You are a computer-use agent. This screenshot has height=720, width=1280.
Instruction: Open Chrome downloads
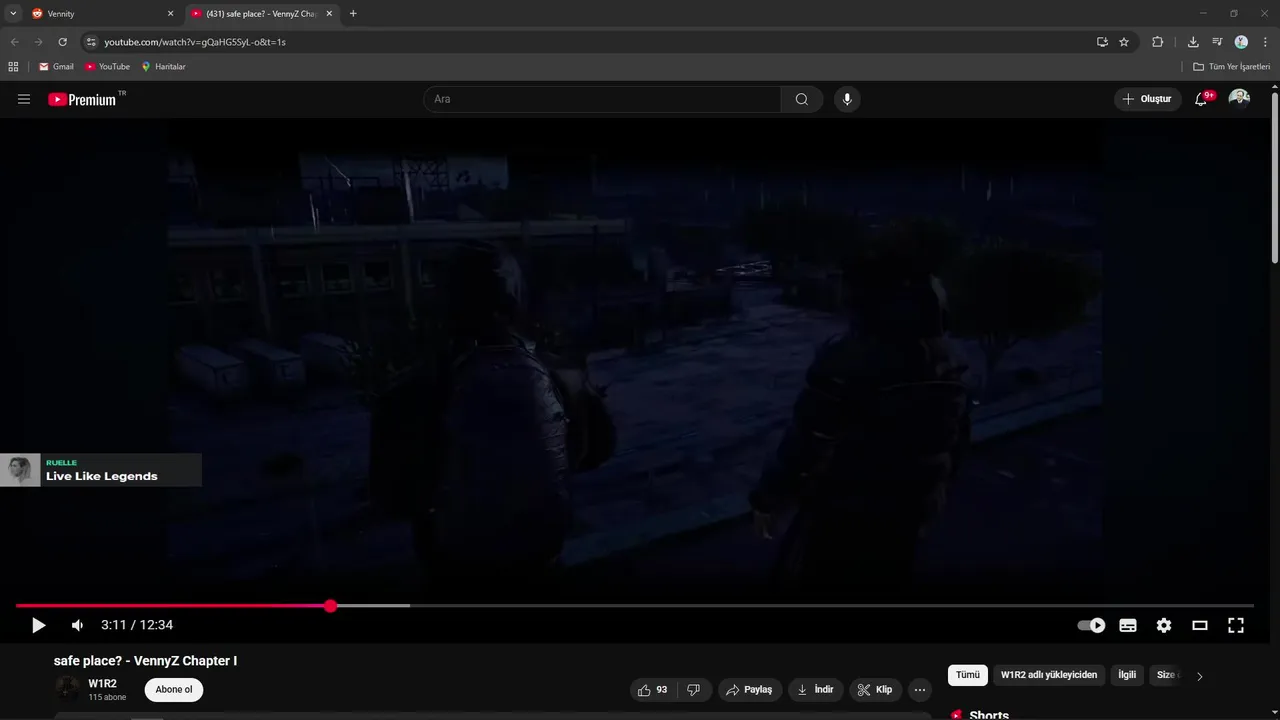[1193, 42]
